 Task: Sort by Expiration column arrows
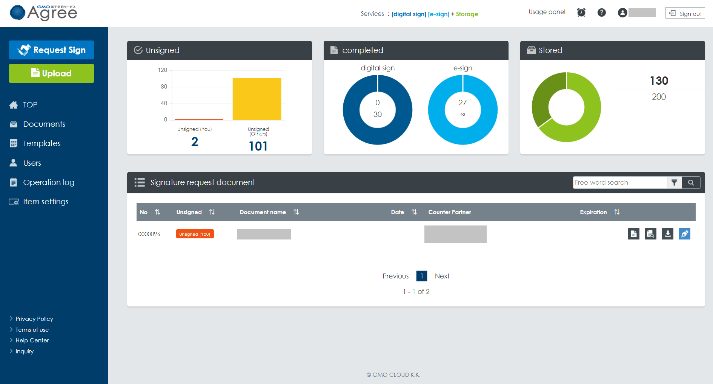(617, 212)
